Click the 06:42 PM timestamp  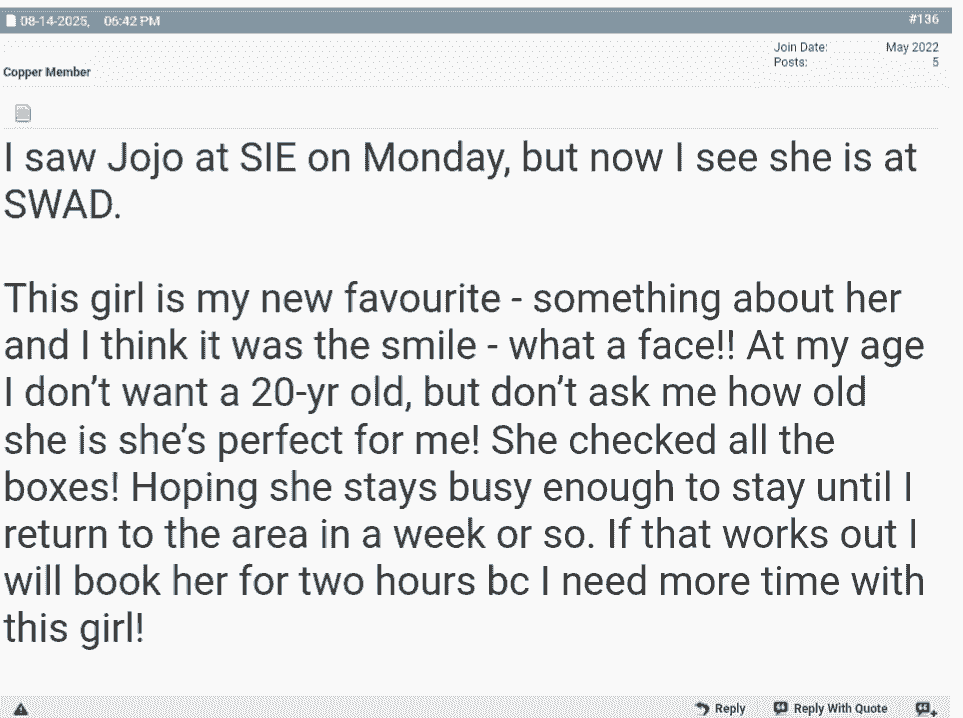[132, 21]
